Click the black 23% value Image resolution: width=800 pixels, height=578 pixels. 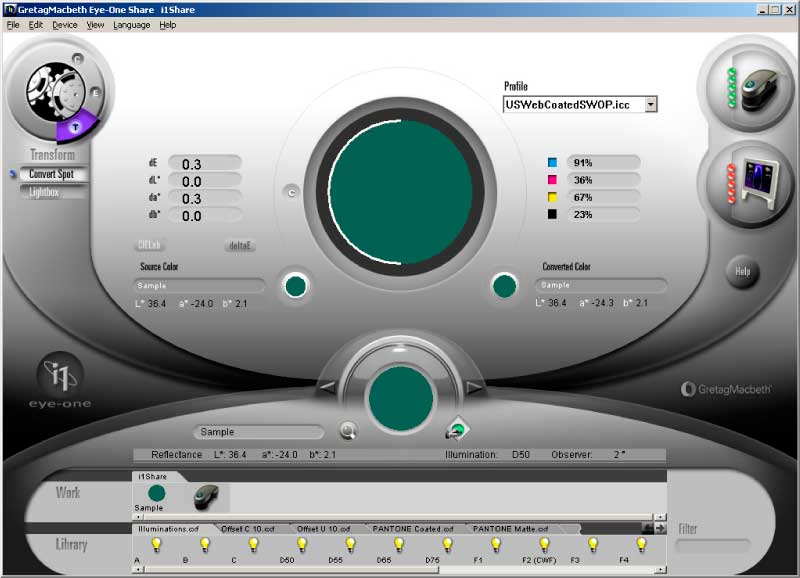point(603,215)
